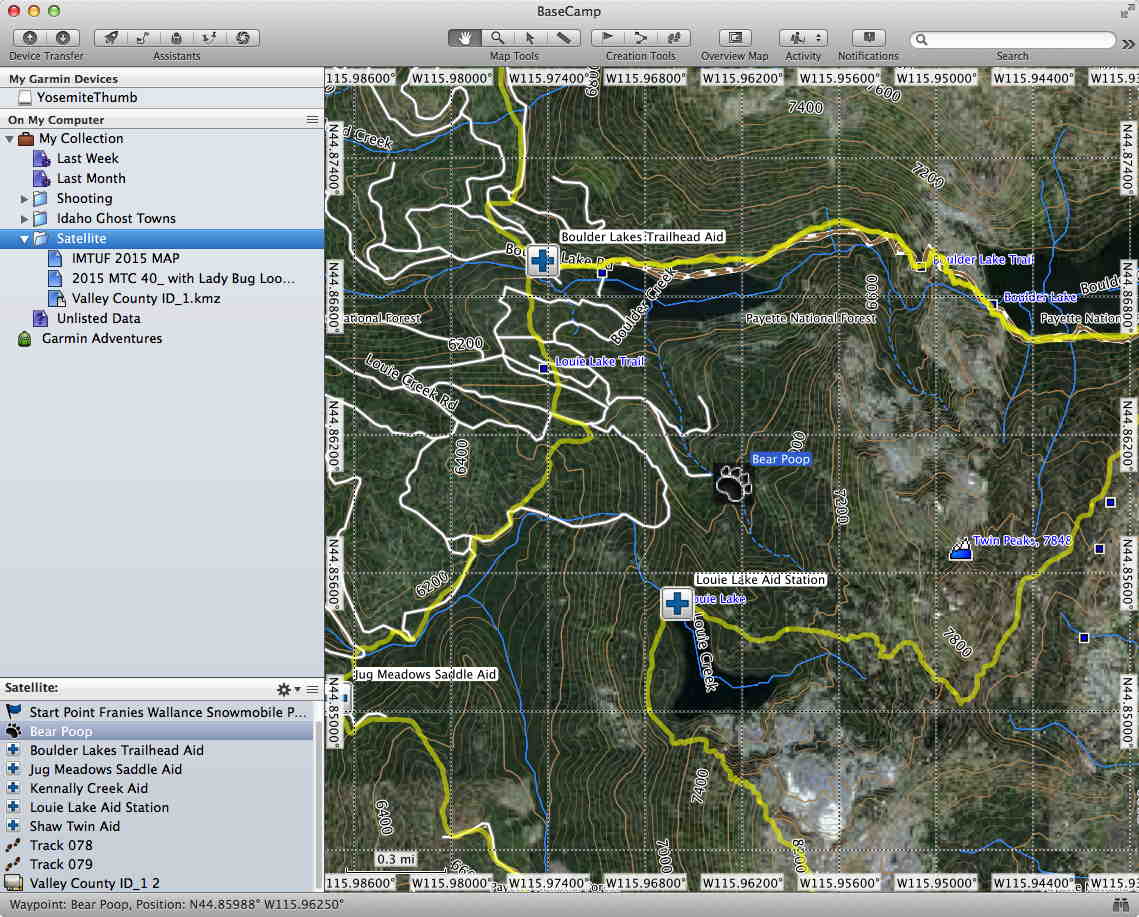The image size is (1139, 917).
Task: Select Valley County ID_1 2 overlay row
Action: pos(158,883)
